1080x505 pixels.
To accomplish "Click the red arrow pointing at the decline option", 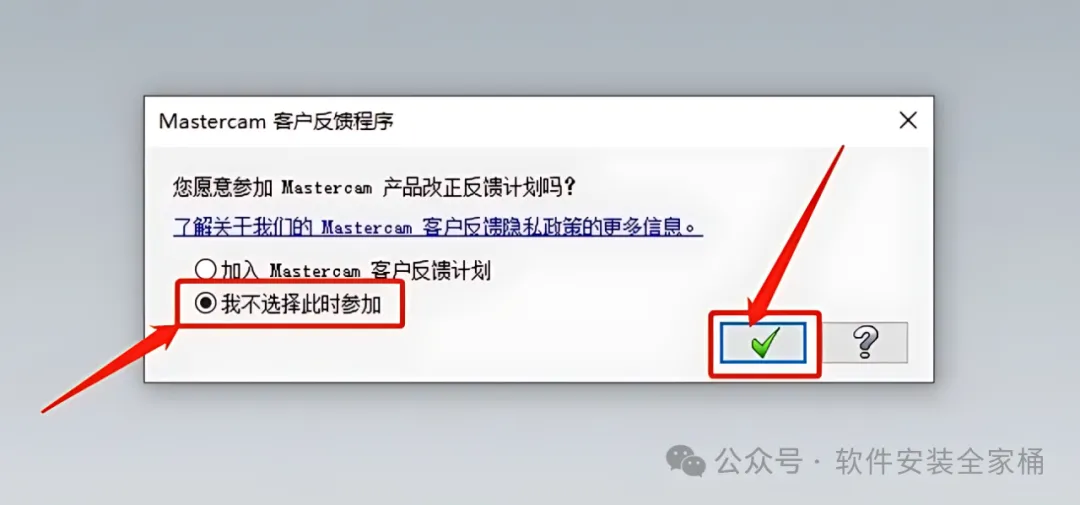I will [x=107, y=368].
